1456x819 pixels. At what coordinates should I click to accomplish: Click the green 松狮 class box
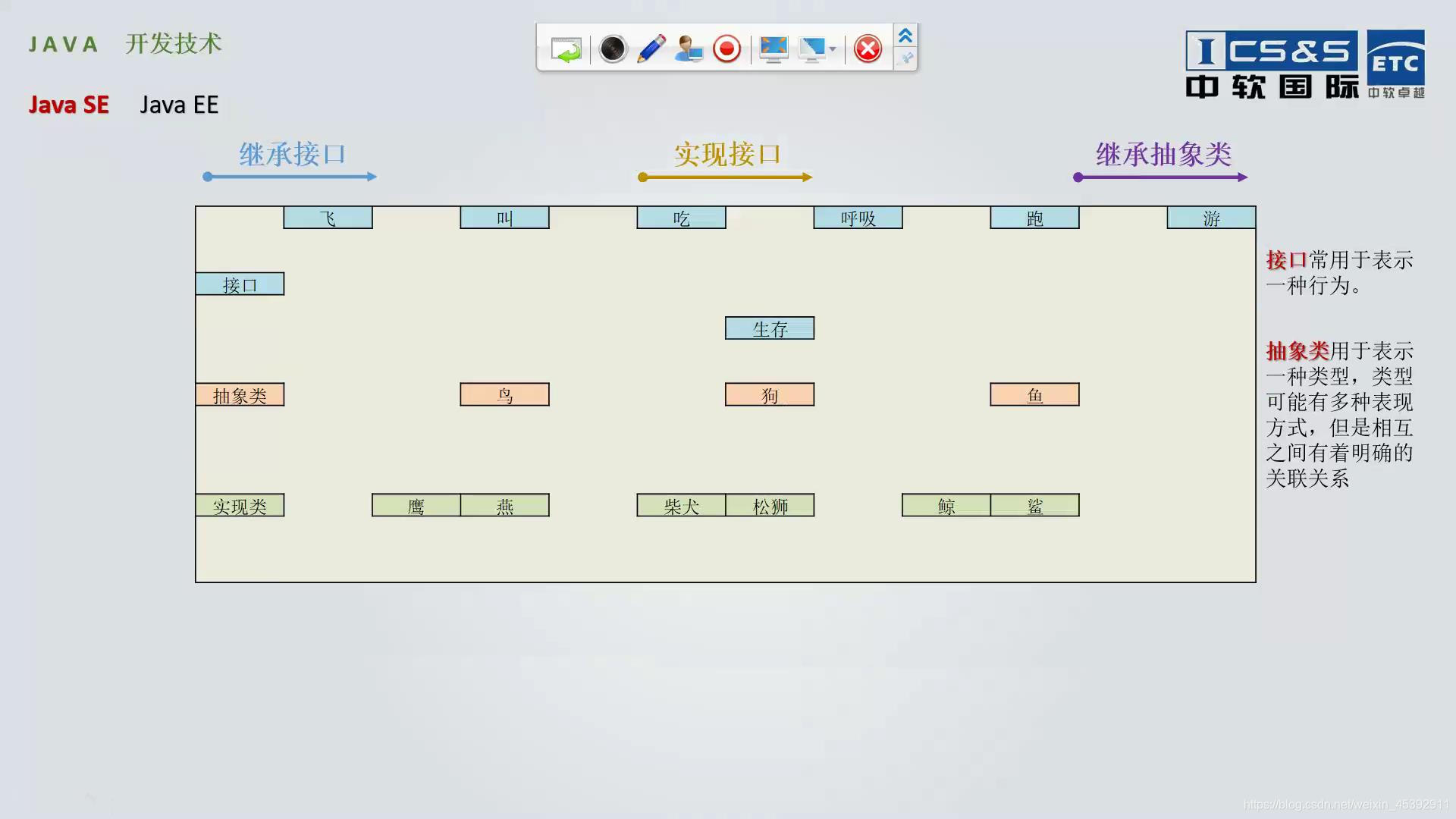770,506
